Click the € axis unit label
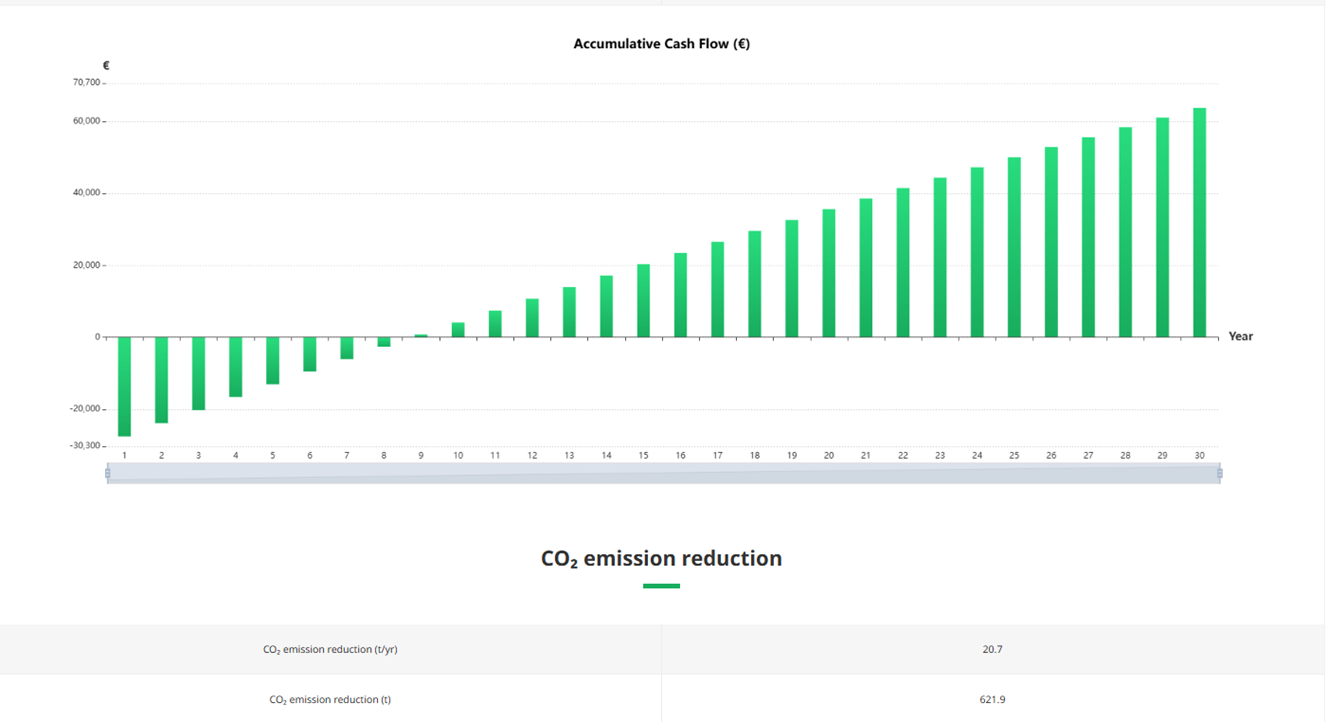Viewport: 1327px width, 722px height. (x=106, y=65)
